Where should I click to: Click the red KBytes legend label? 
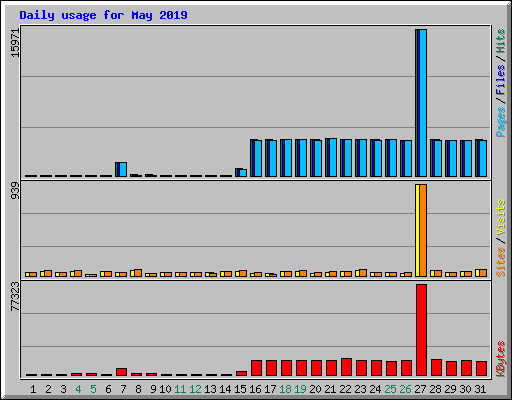tap(501, 359)
